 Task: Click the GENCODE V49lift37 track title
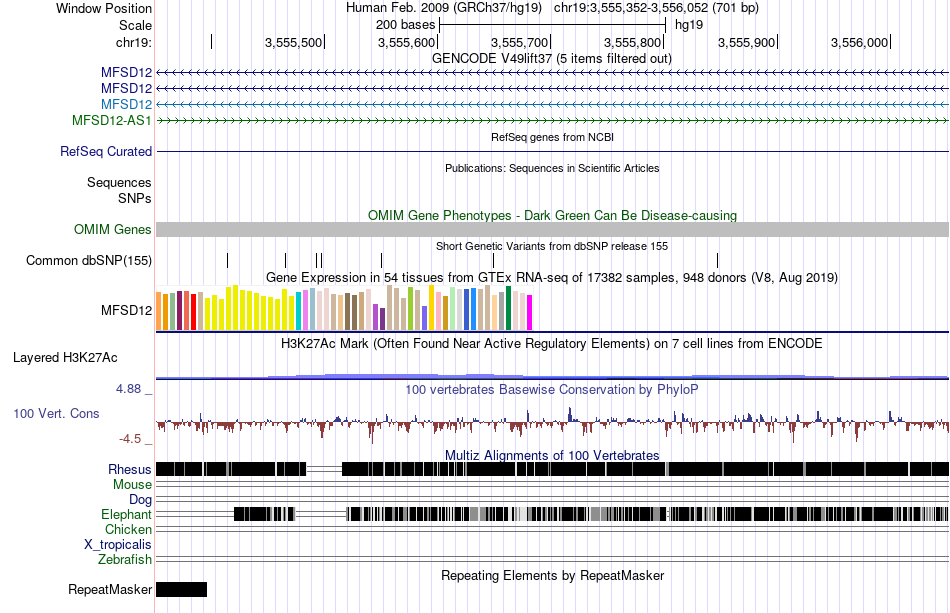(x=551, y=59)
